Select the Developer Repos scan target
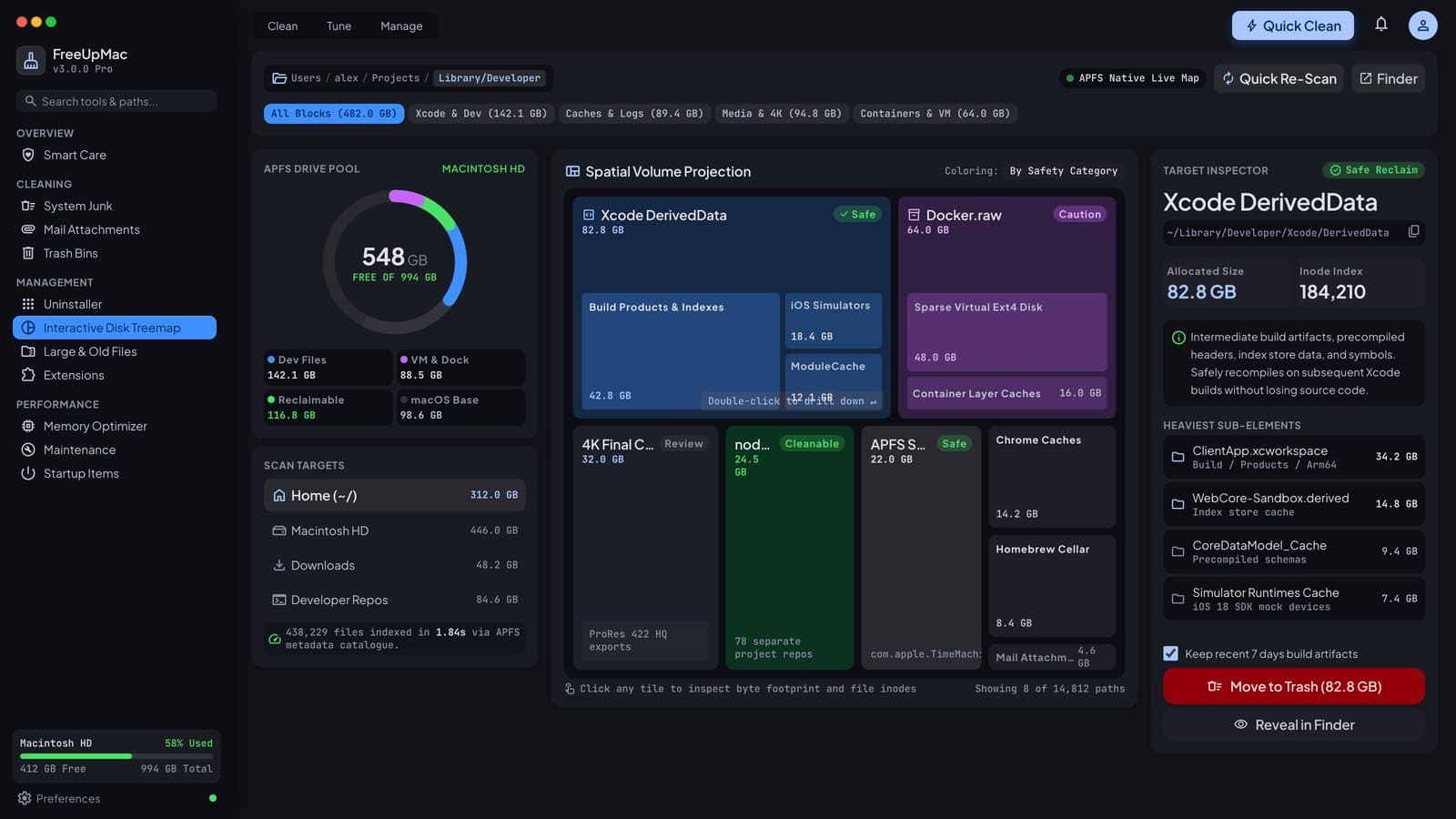 point(395,600)
